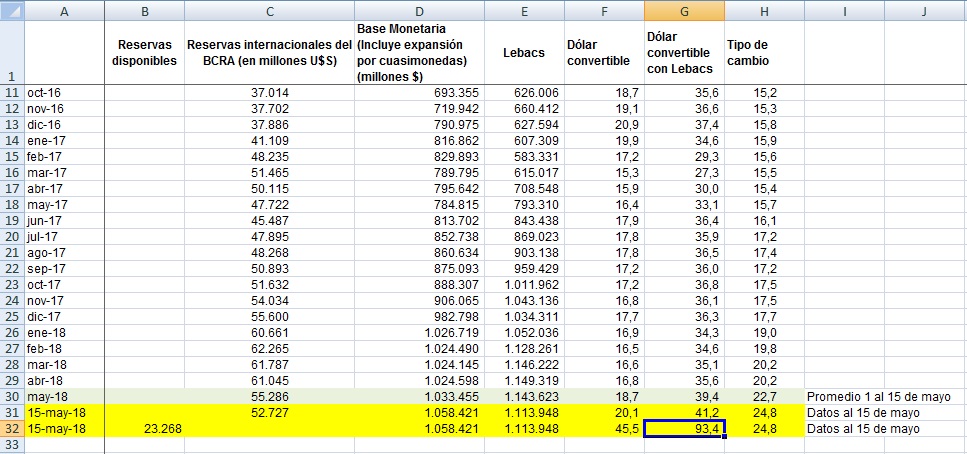The height and width of the screenshot is (454, 967).
Task: Select the oct-16 date cell
Action: coord(64,93)
